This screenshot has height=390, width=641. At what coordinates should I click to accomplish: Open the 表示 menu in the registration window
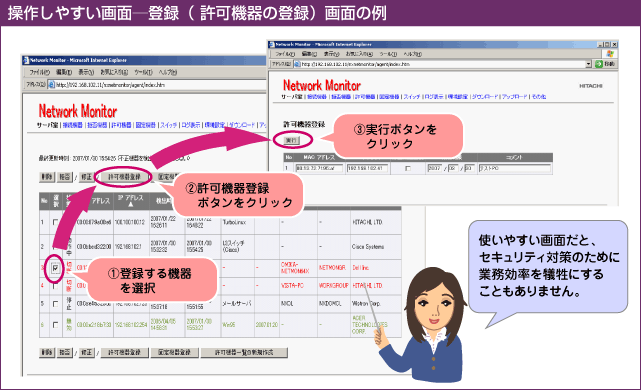pyautogui.click(x=332, y=54)
